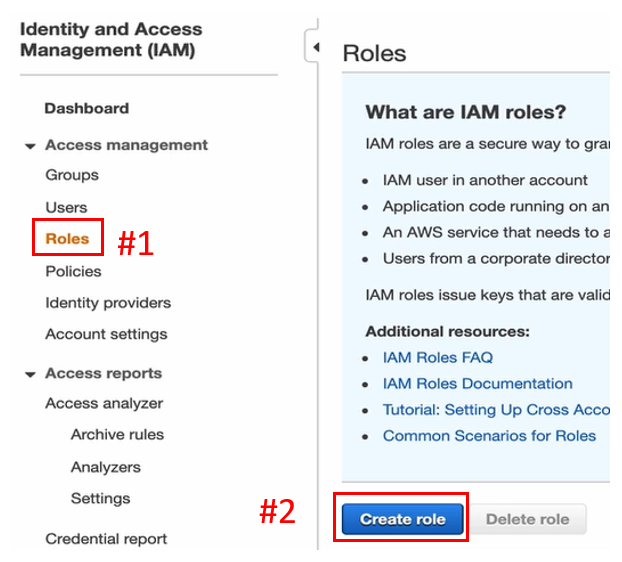Go to the Users page

click(66, 207)
